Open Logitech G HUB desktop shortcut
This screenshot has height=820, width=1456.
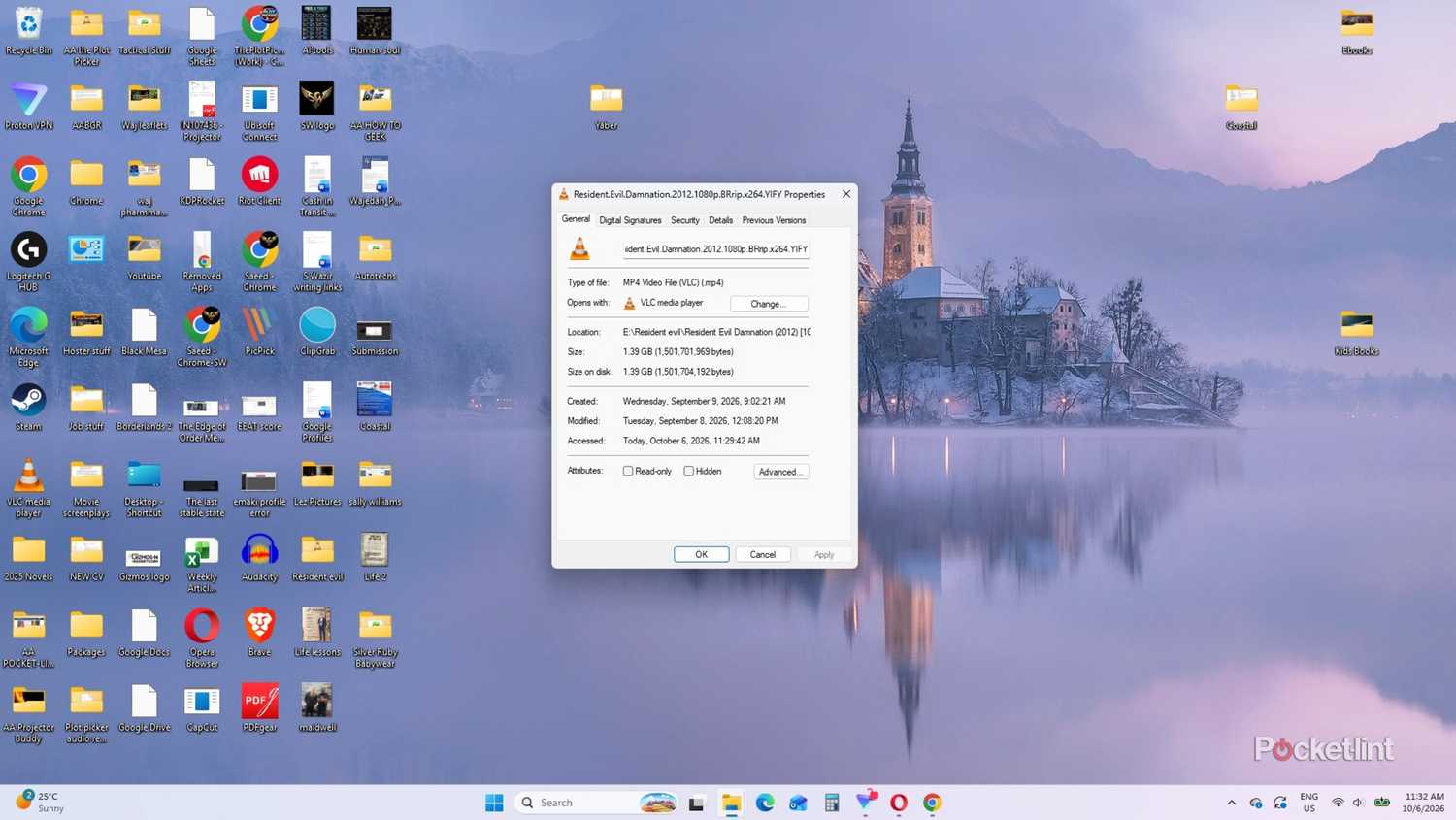coord(28,261)
